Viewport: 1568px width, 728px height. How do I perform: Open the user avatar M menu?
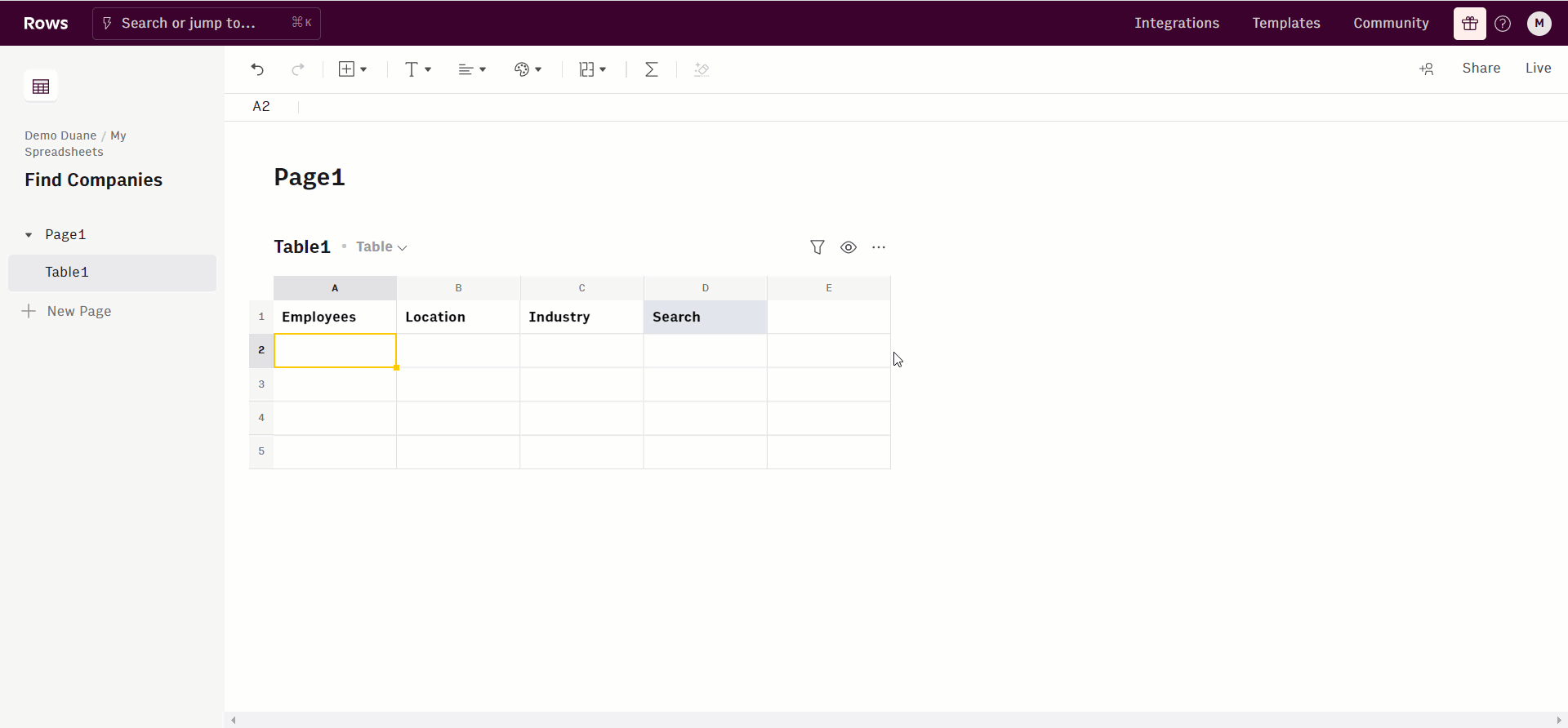pyautogui.click(x=1539, y=24)
